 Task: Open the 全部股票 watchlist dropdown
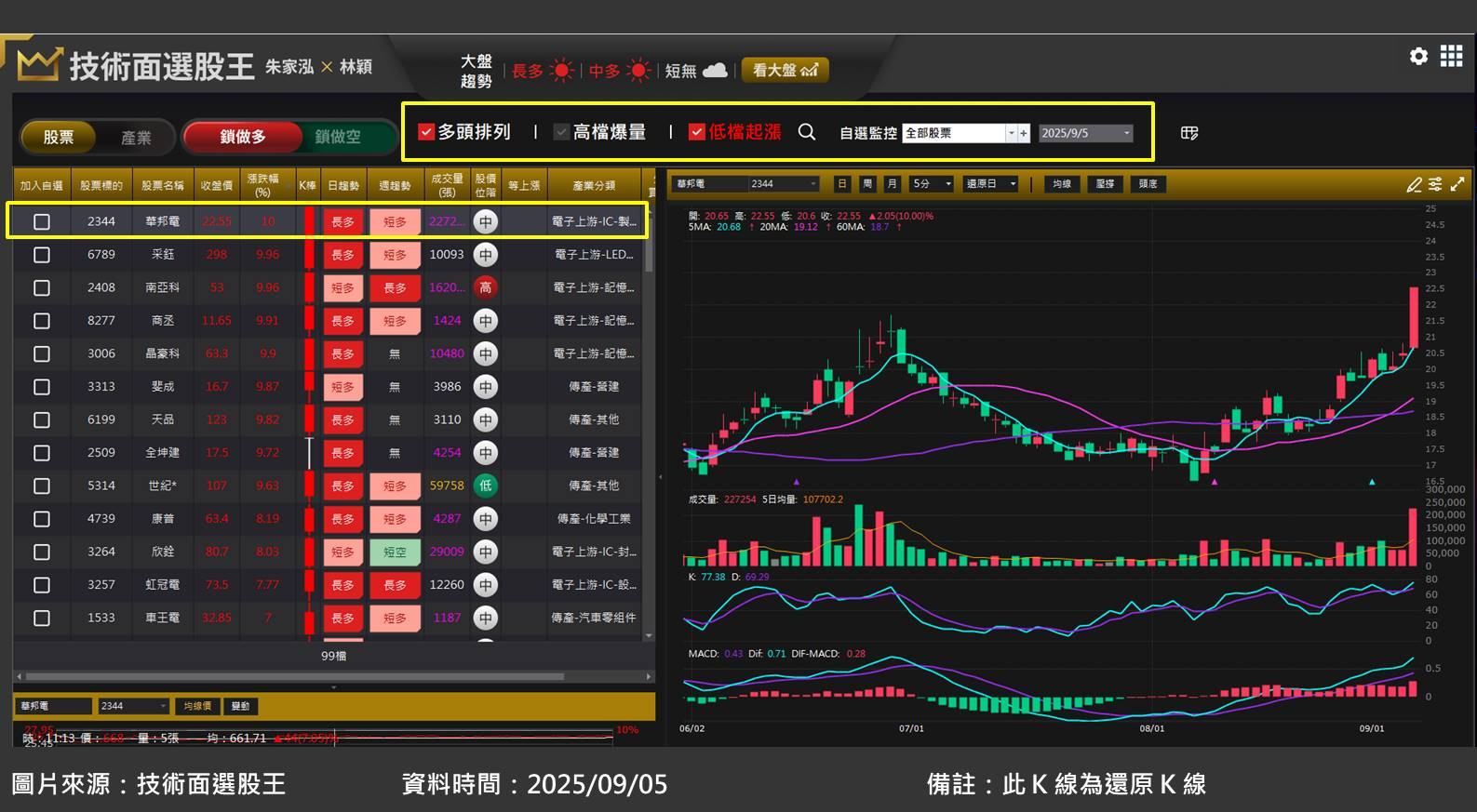pos(1011,133)
